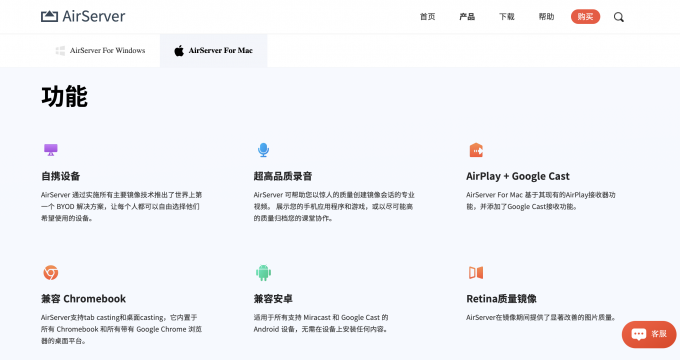The image size is (680, 360).
Task: Click the 自携设备 heading
Action: (61, 176)
